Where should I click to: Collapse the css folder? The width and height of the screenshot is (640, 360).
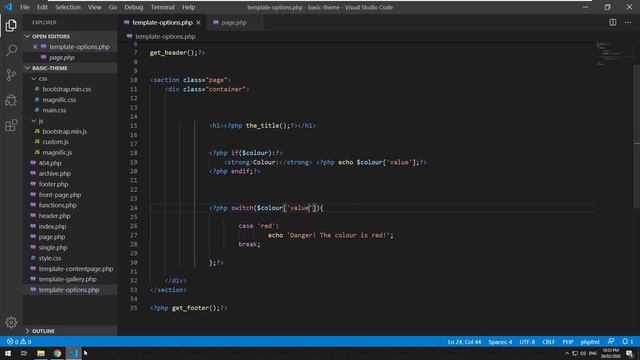click(x=34, y=78)
